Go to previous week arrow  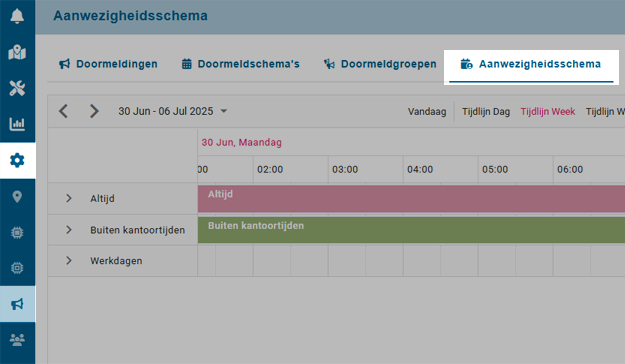coord(63,111)
